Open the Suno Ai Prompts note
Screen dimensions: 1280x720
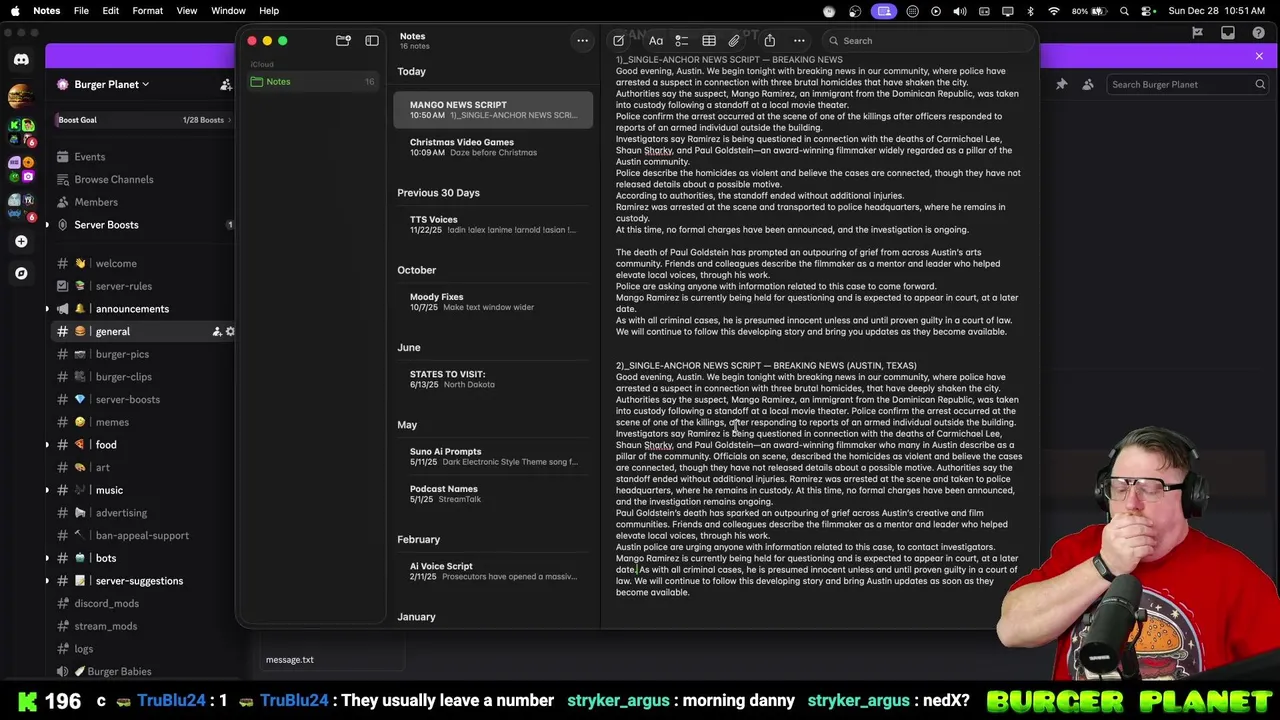[493, 456]
